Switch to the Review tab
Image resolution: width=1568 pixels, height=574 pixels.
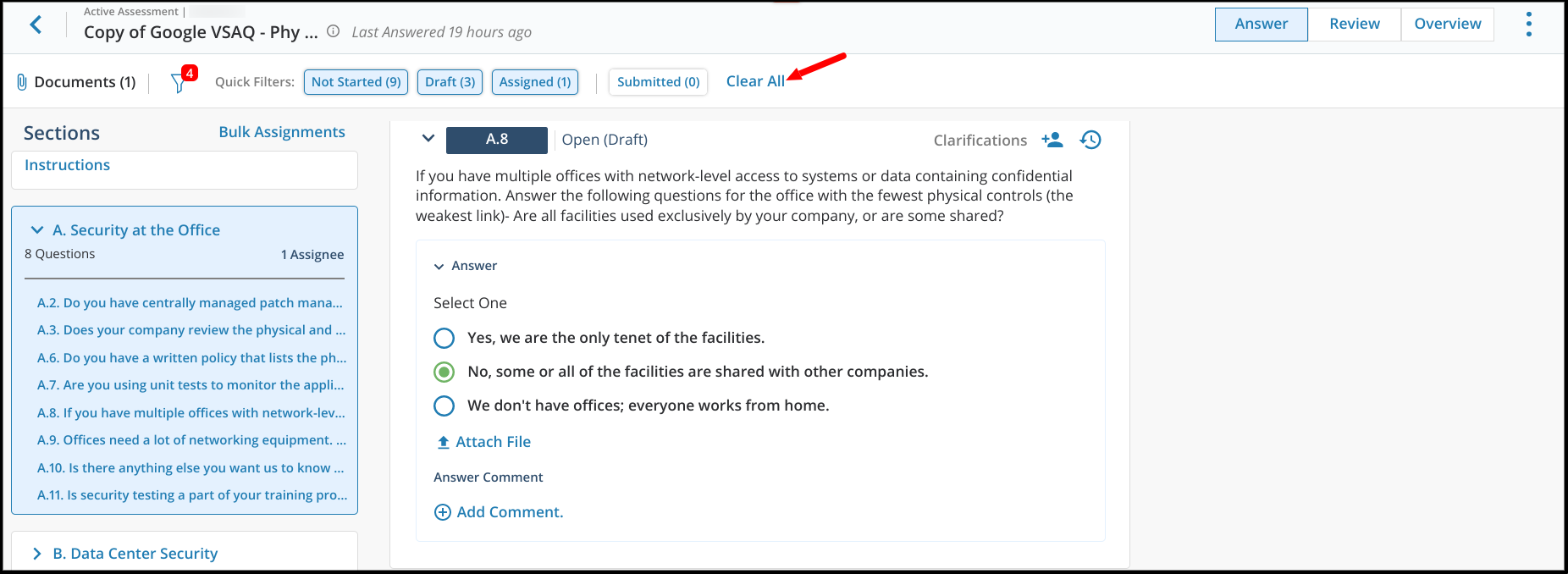[x=1353, y=24]
